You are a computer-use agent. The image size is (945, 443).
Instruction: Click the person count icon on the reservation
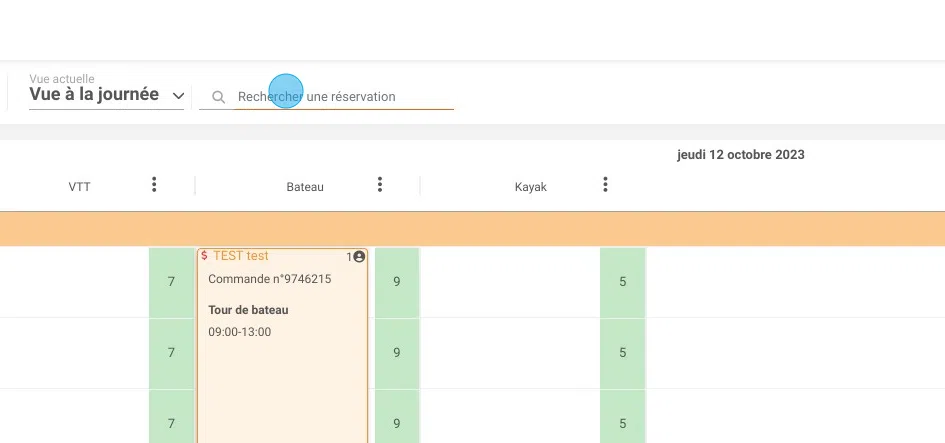pos(359,257)
